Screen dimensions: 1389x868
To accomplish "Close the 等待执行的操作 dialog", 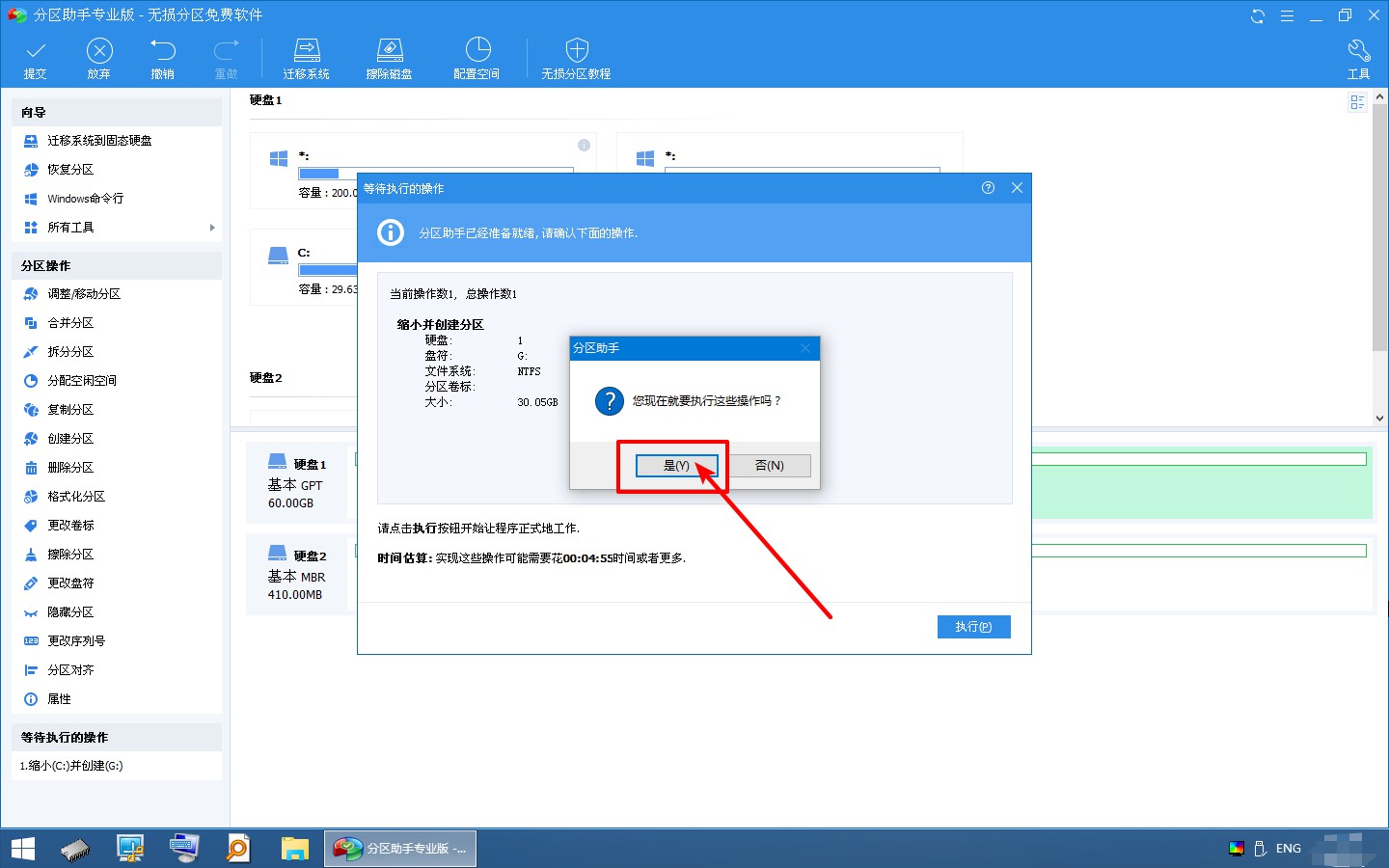I will click(x=1017, y=188).
